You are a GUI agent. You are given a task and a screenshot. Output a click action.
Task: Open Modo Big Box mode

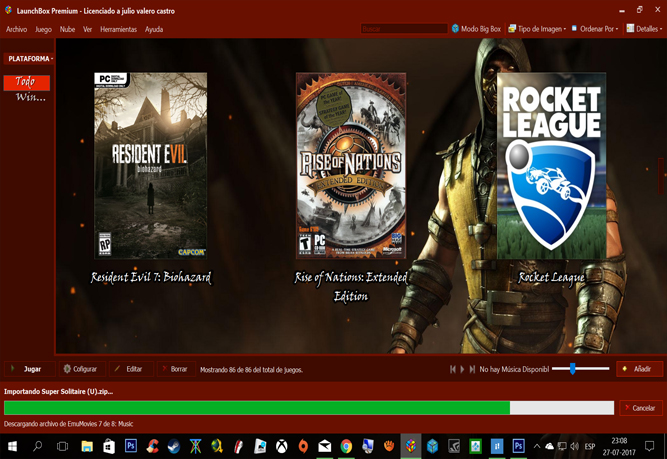point(476,29)
